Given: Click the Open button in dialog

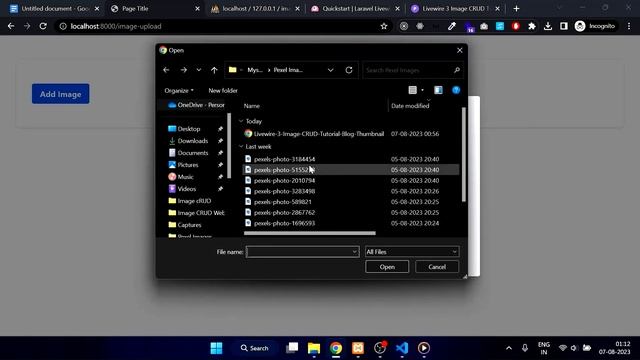Looking at the screenshot, I should [x=387, y=267].
